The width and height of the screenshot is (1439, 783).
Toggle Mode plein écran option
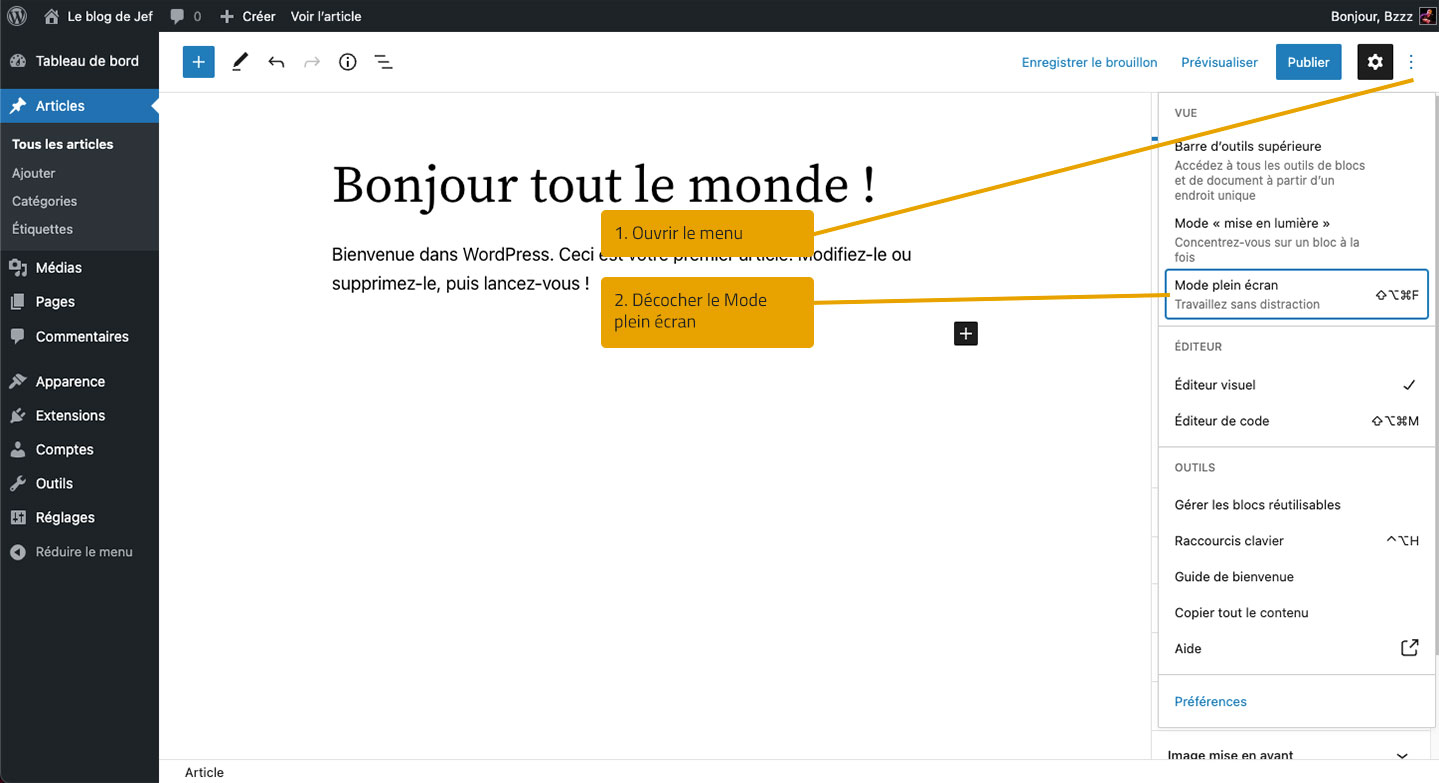1296,294
